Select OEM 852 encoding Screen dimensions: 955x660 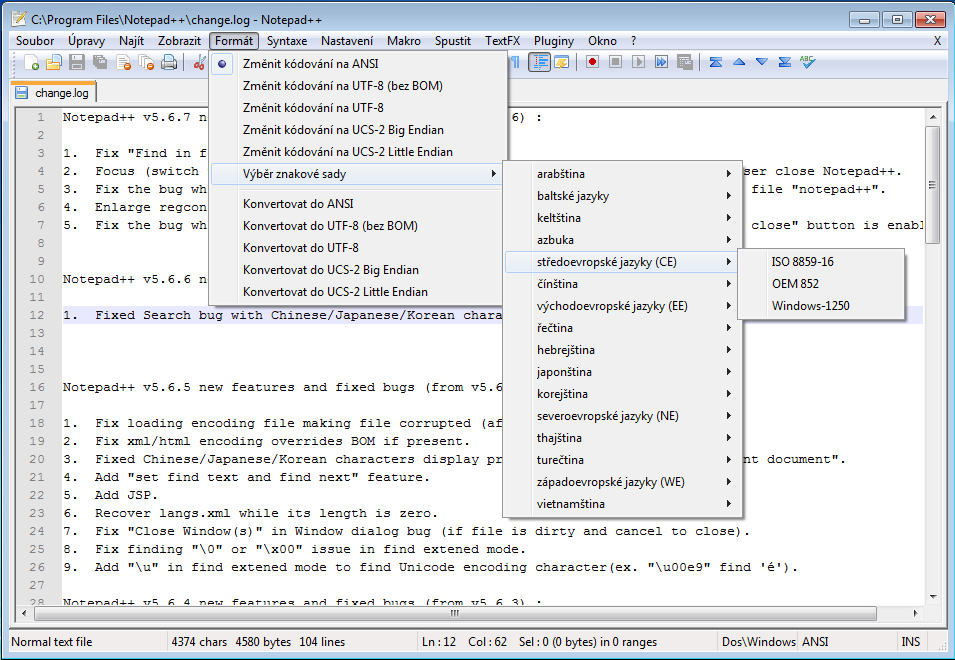tap(821, 284)
